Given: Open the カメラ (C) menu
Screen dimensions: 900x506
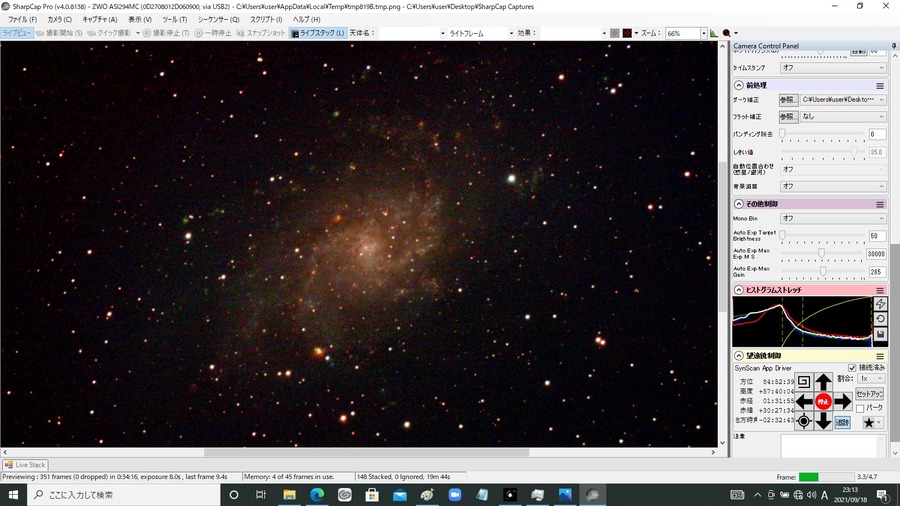Looking at the screenshot, I should tap(60, 20).
